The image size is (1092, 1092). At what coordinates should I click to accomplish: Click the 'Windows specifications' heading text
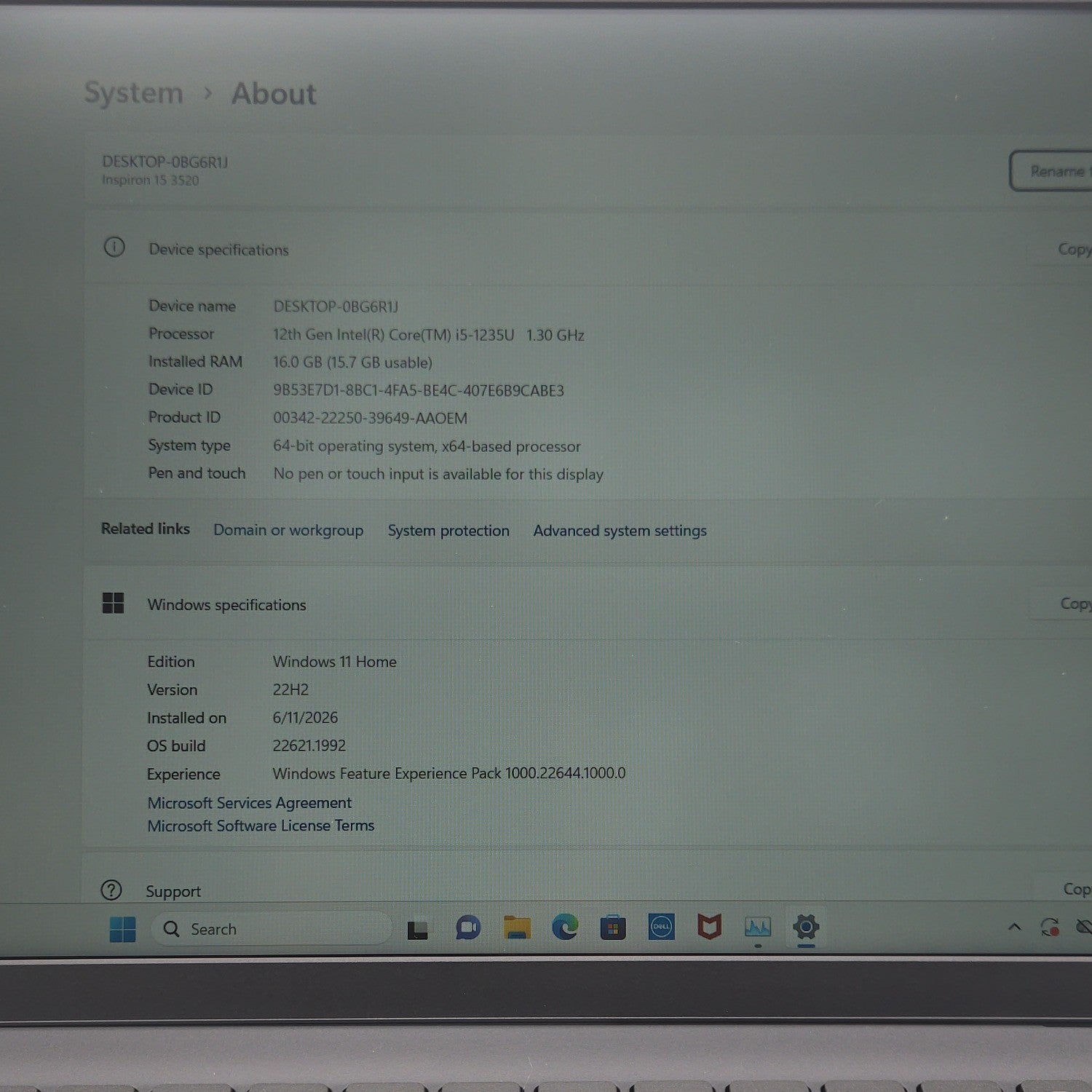(x=226, y=605)
